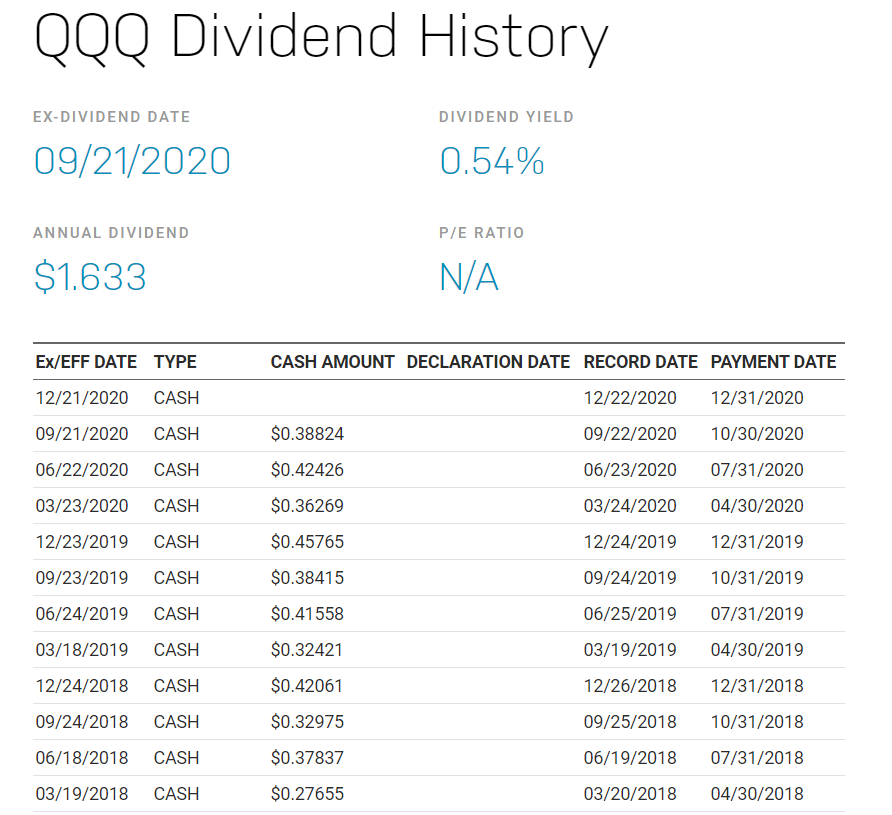Click cash amount $0.42426
This screenshot has height=815, width=892.
pyautogui.click(x=307, y=470)
